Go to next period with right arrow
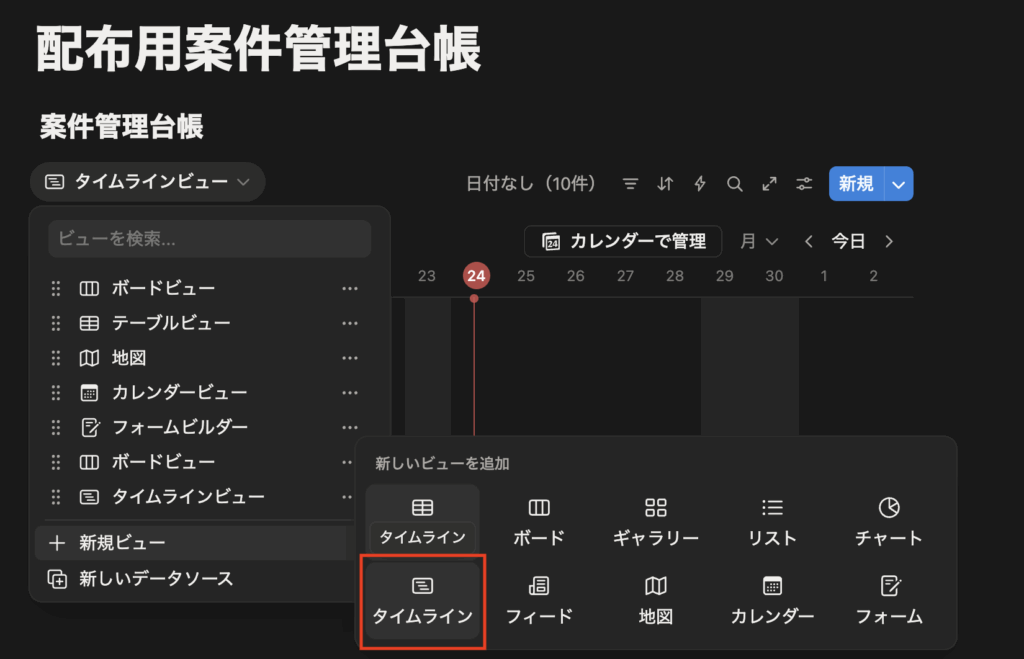Image resolution: width=1024 pixels, height=659 pixels. (889, 241)
